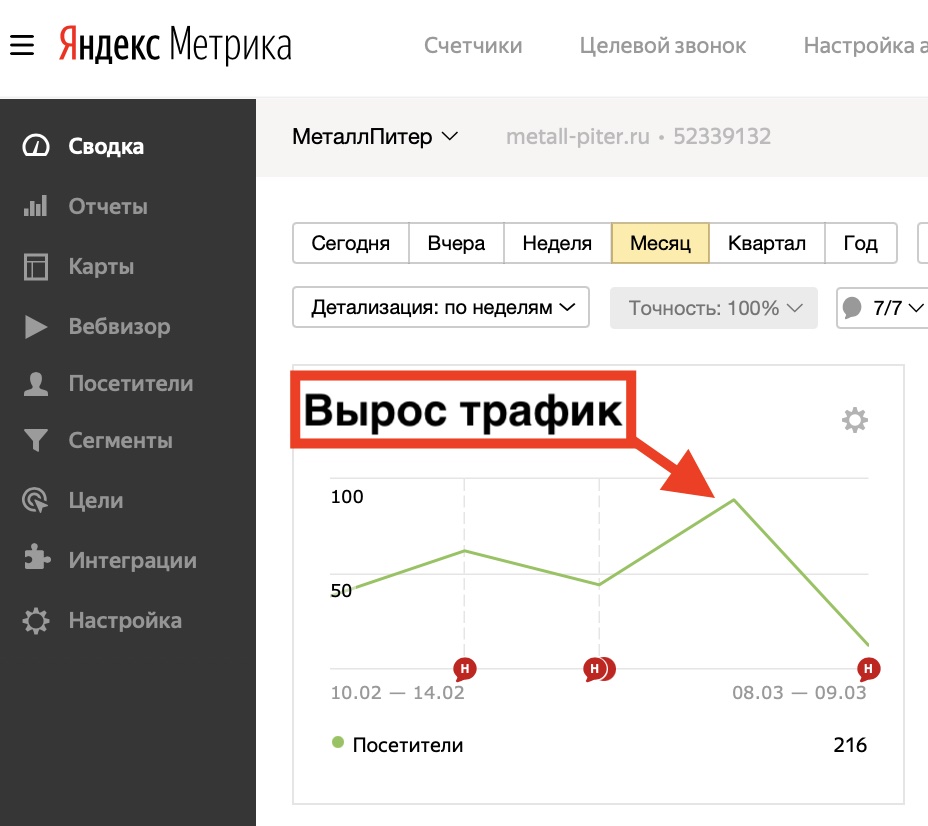Expand the МеталлПитер counter dropdown
Image resolution: width=928 pixels, height=826 pixels.
coord(375,137)
